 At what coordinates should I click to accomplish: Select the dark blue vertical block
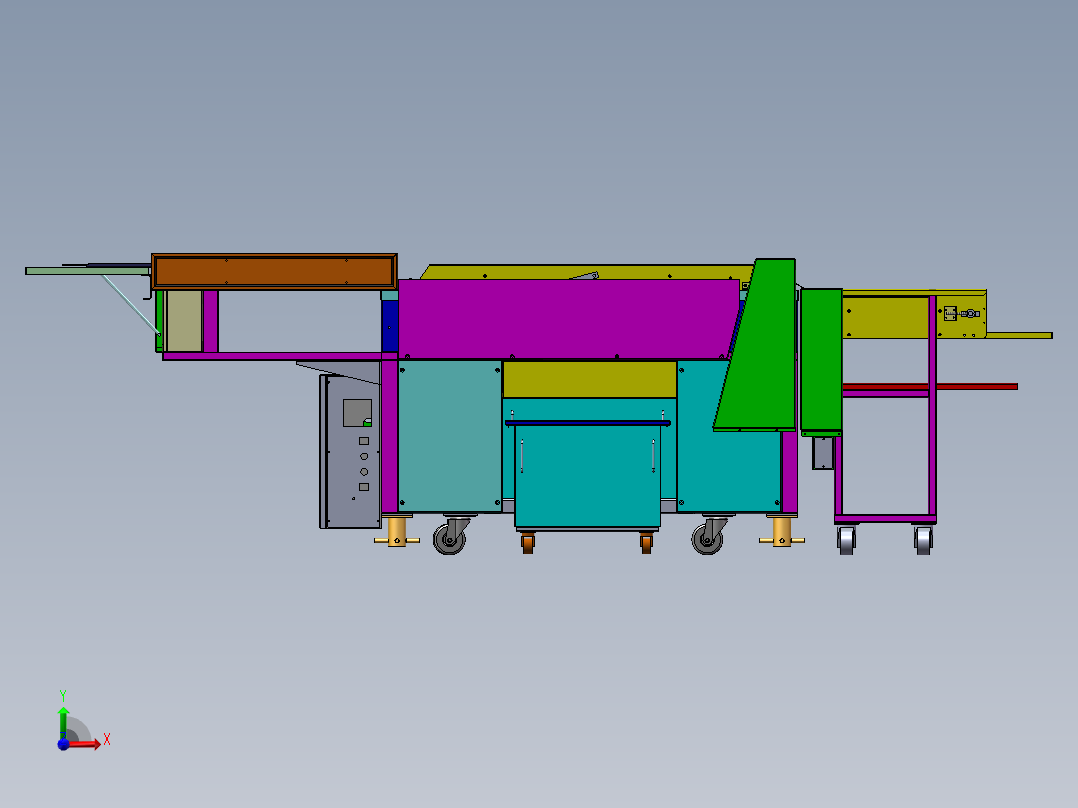point(390,327)
